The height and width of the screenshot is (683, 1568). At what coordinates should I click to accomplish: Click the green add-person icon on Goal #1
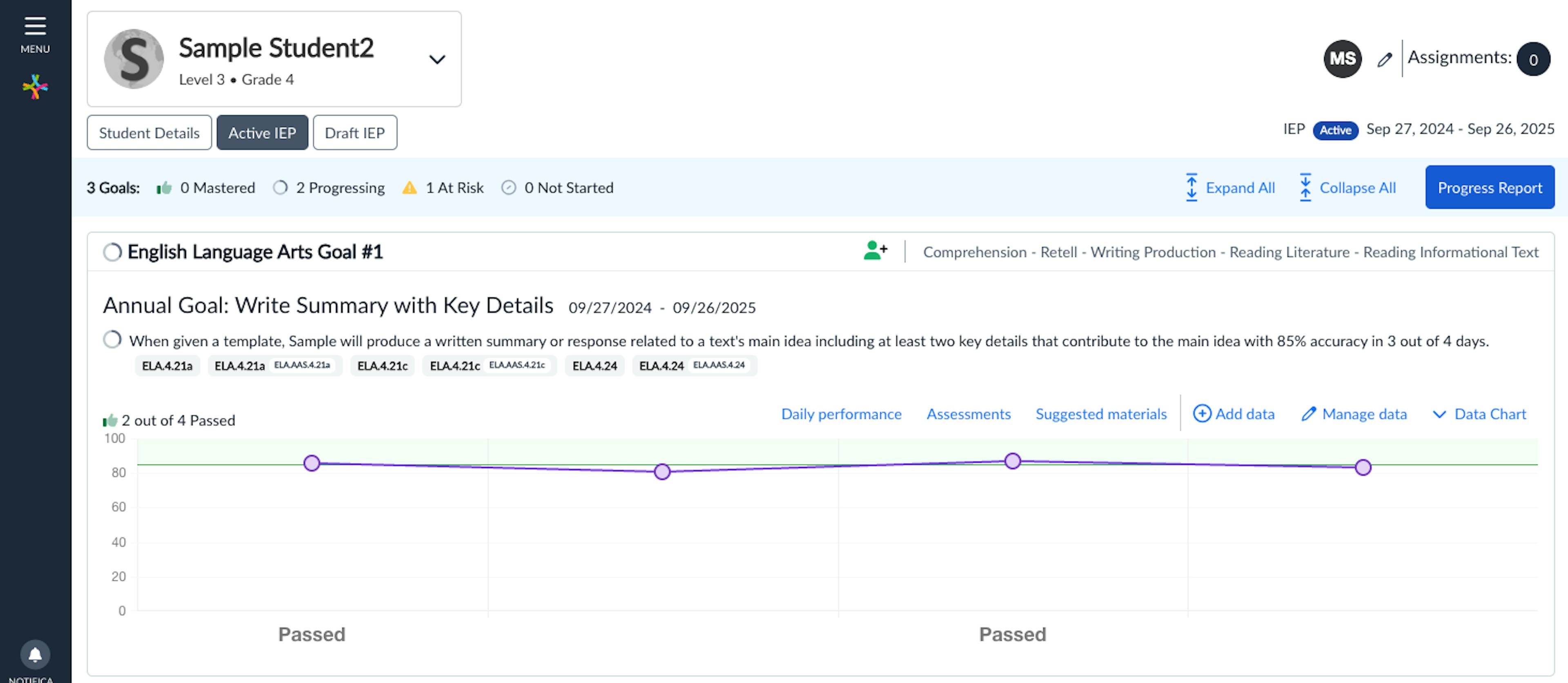(x=875, y=250)
